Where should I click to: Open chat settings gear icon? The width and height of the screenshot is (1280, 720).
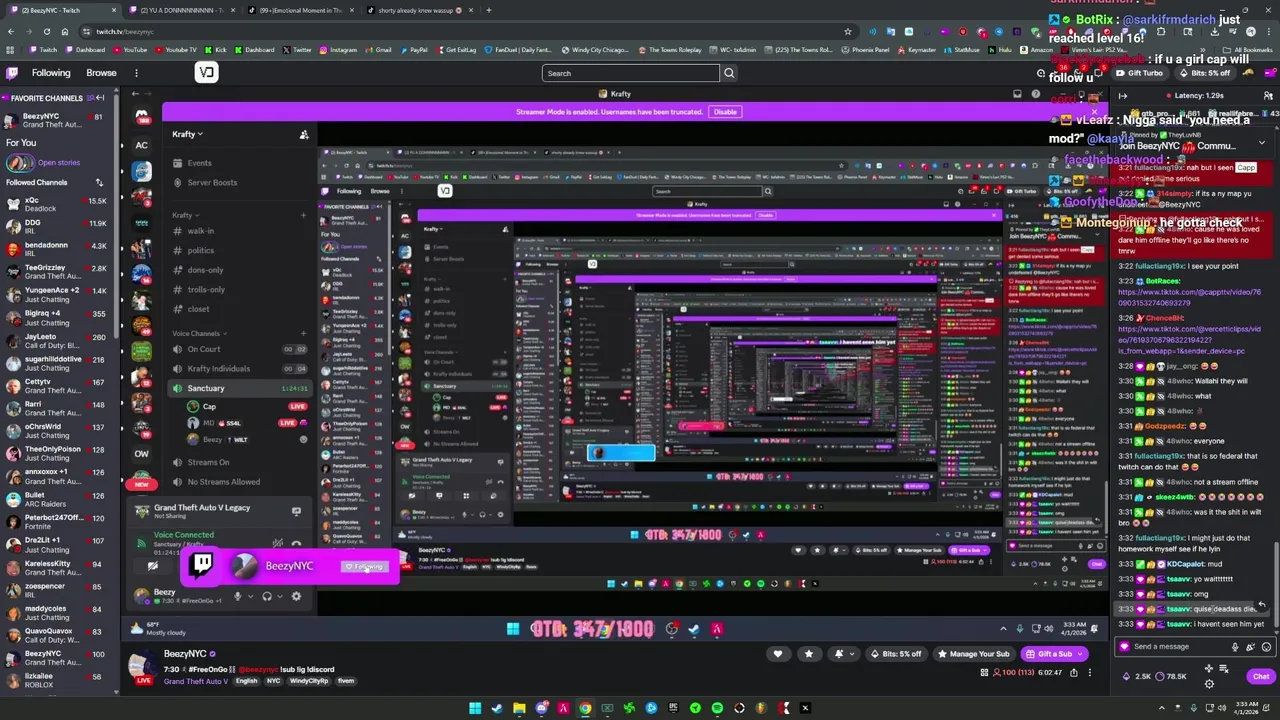coord(1209,684)
